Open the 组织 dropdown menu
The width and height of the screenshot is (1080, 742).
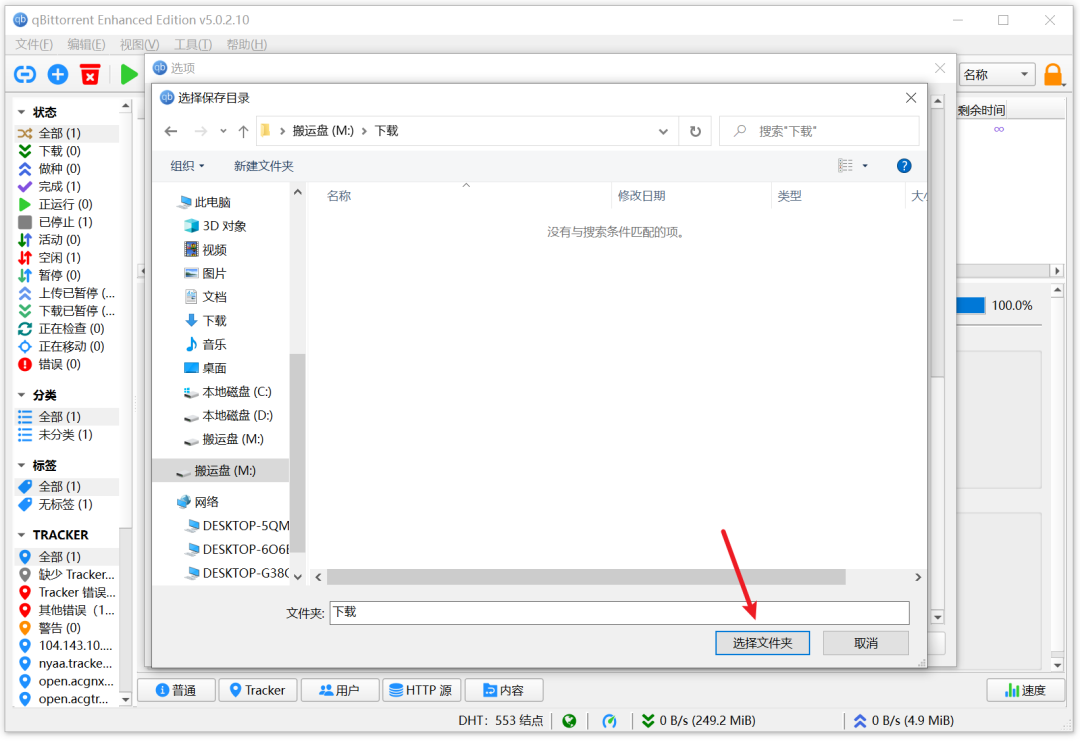(x=187, y=166)
